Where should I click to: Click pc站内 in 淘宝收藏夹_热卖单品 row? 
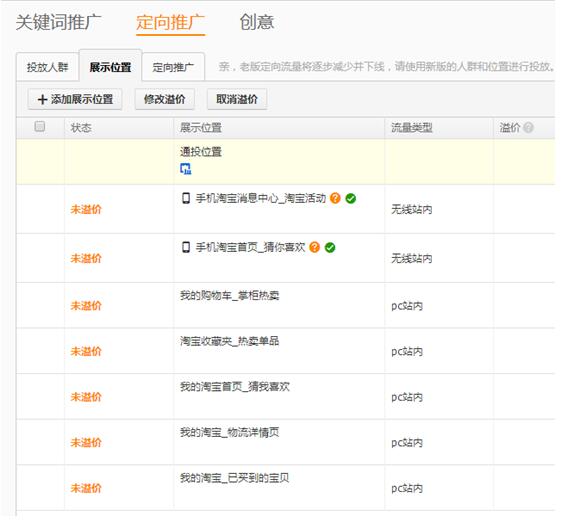click(407, 352)
